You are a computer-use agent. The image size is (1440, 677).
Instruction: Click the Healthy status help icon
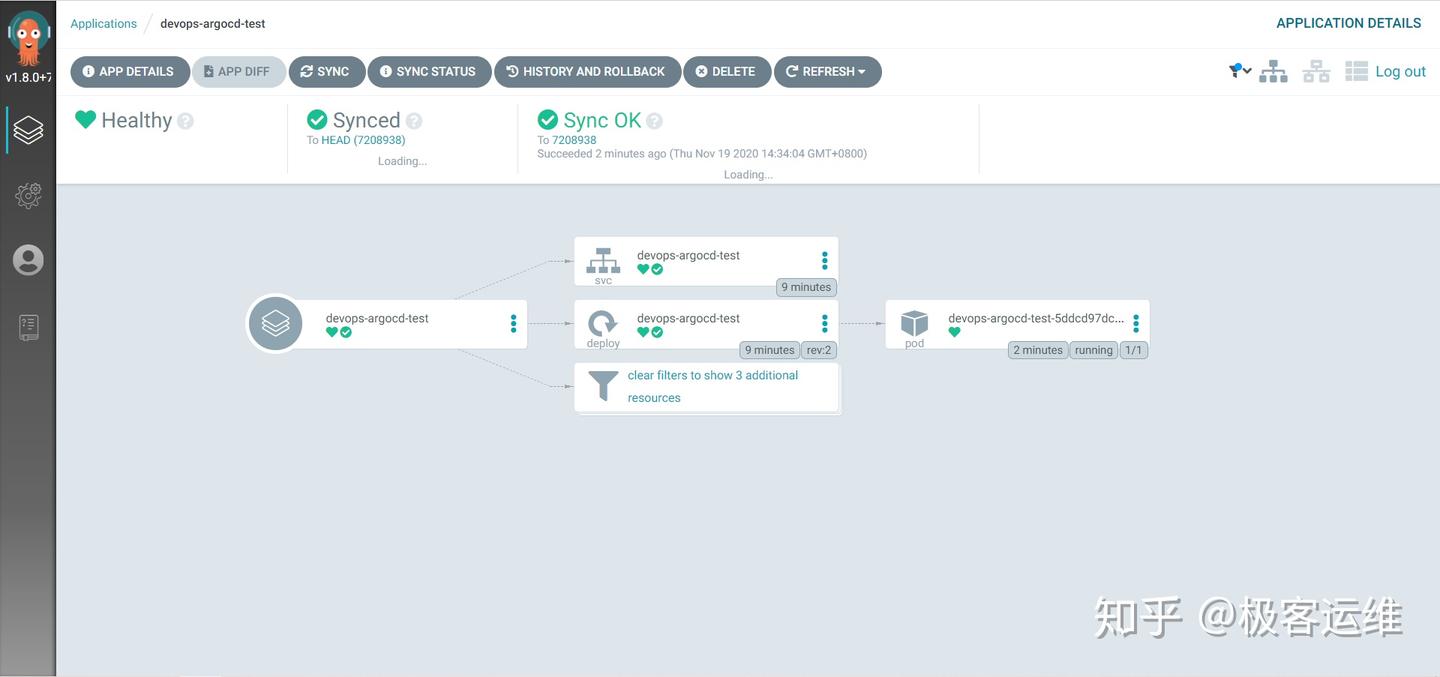pyautogui.click(x=185, y=121)
